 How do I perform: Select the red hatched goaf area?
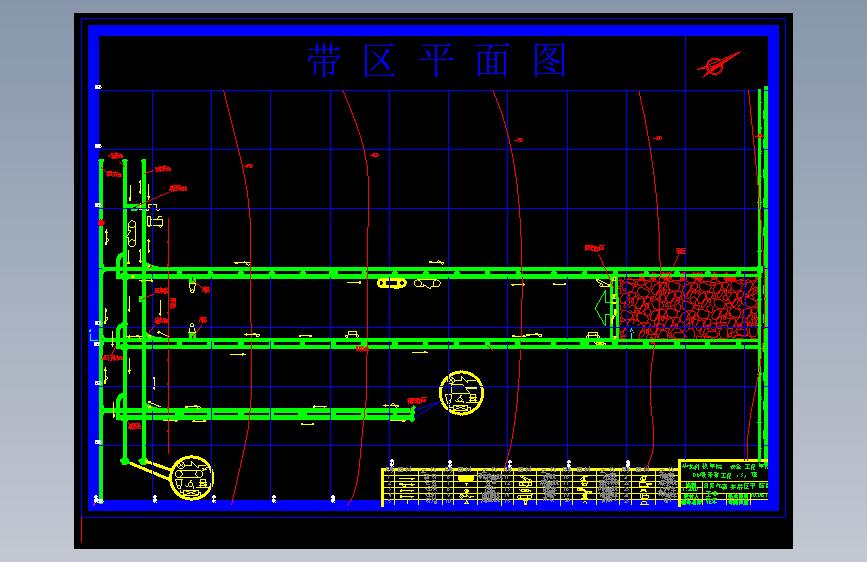688,308
